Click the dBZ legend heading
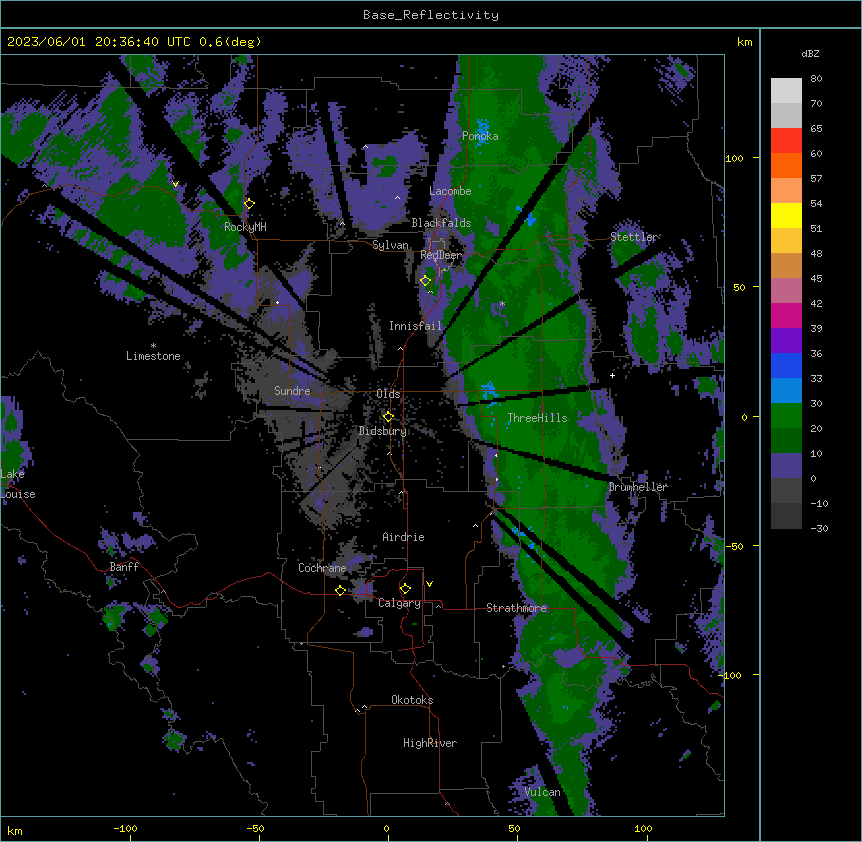Screen dimensions: 862x842 [x=810, y=53]
